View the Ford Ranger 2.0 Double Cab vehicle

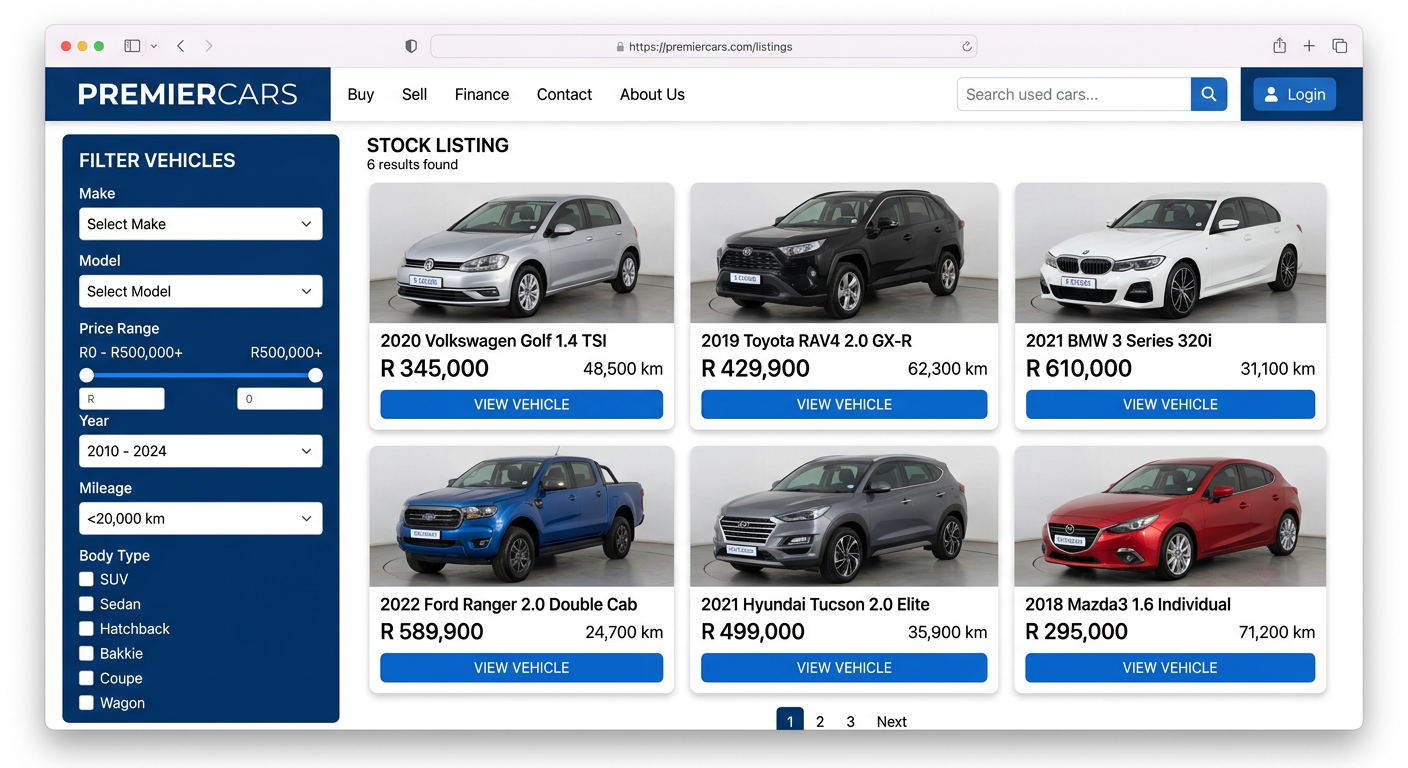[x=522, y=667]
